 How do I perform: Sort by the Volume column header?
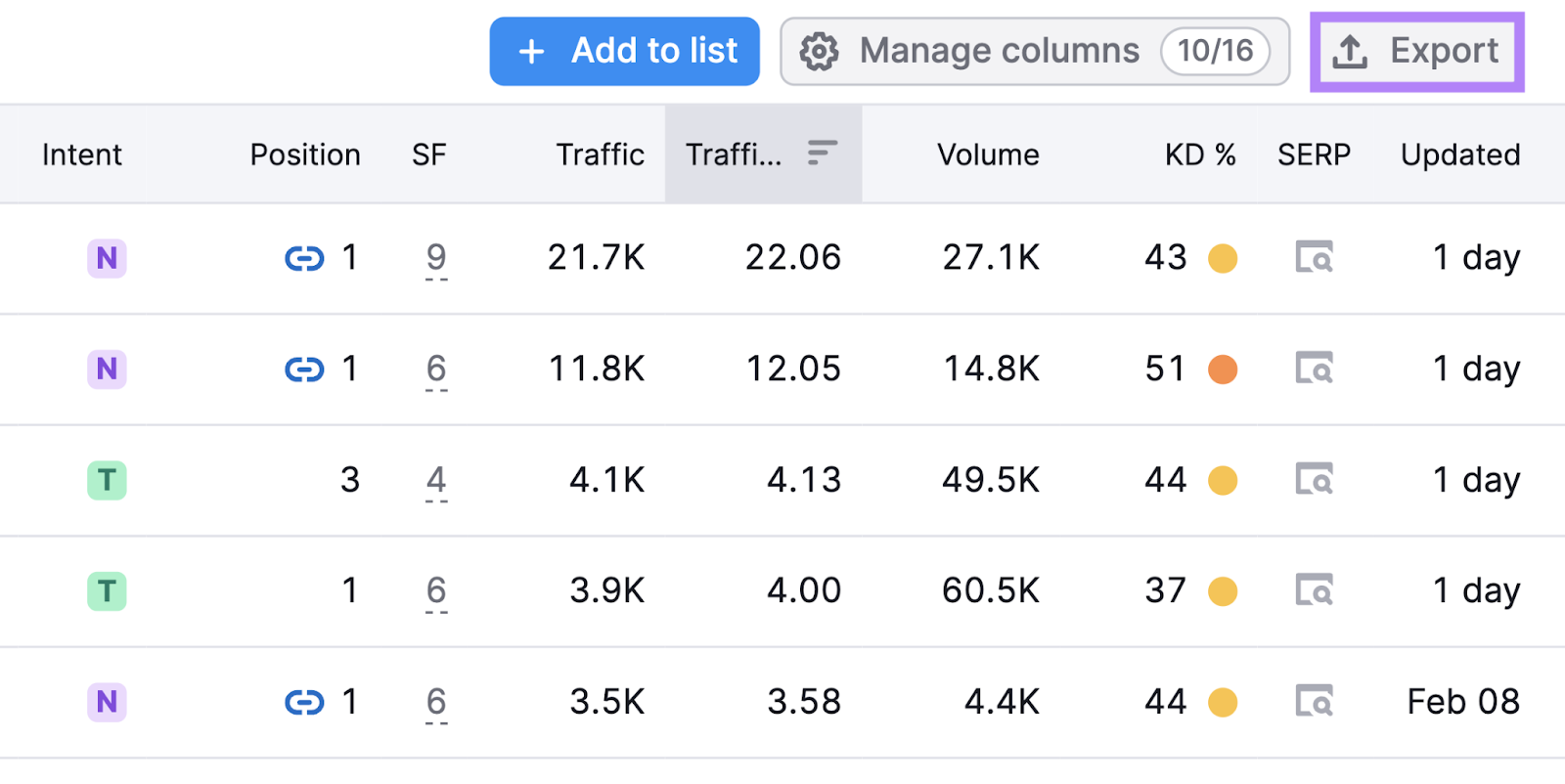(988, 154)
